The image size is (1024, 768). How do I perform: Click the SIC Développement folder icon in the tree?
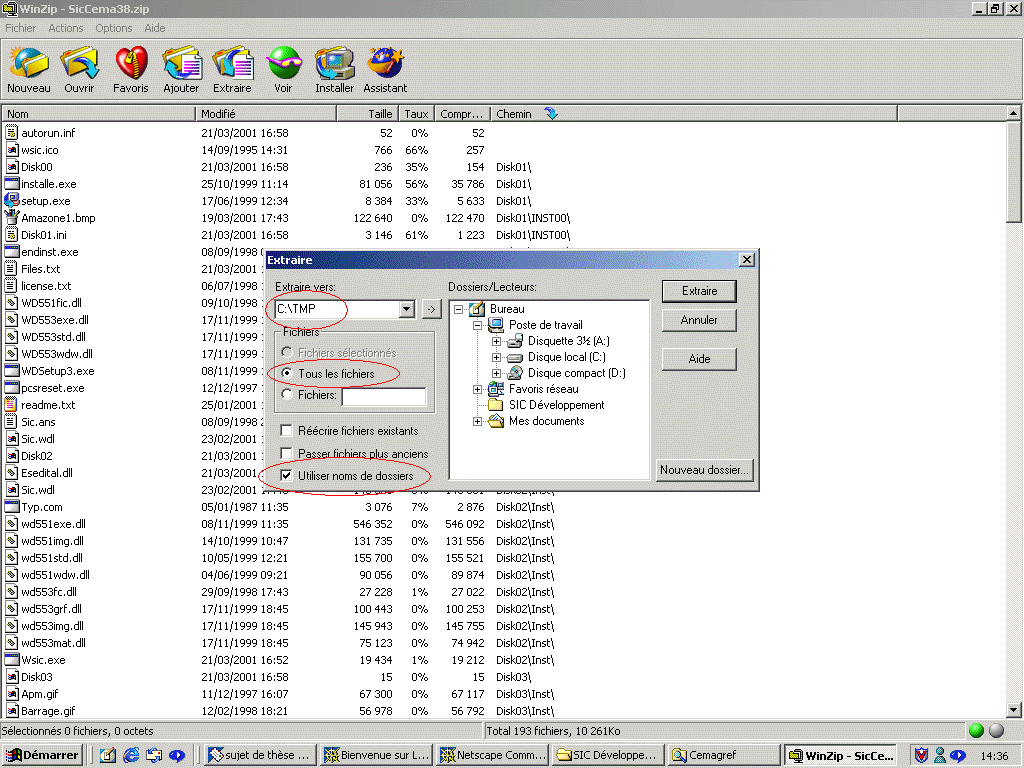pos(497,404)
